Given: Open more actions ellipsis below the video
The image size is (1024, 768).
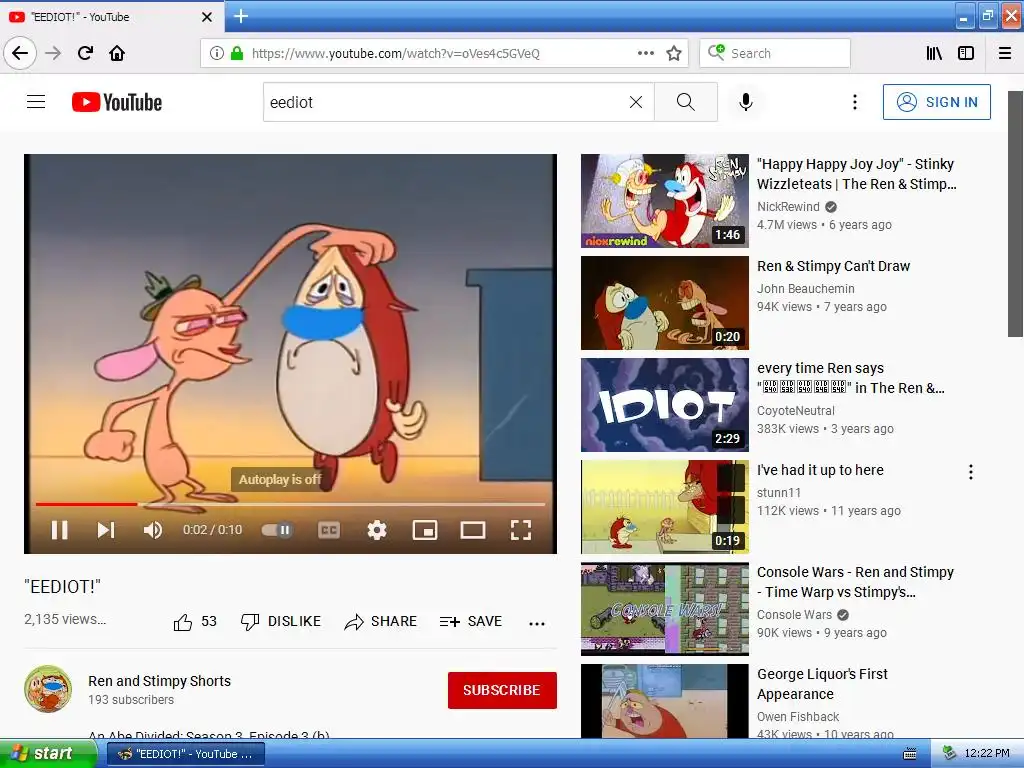Looking at the screenshot, I should click(537, 623).
